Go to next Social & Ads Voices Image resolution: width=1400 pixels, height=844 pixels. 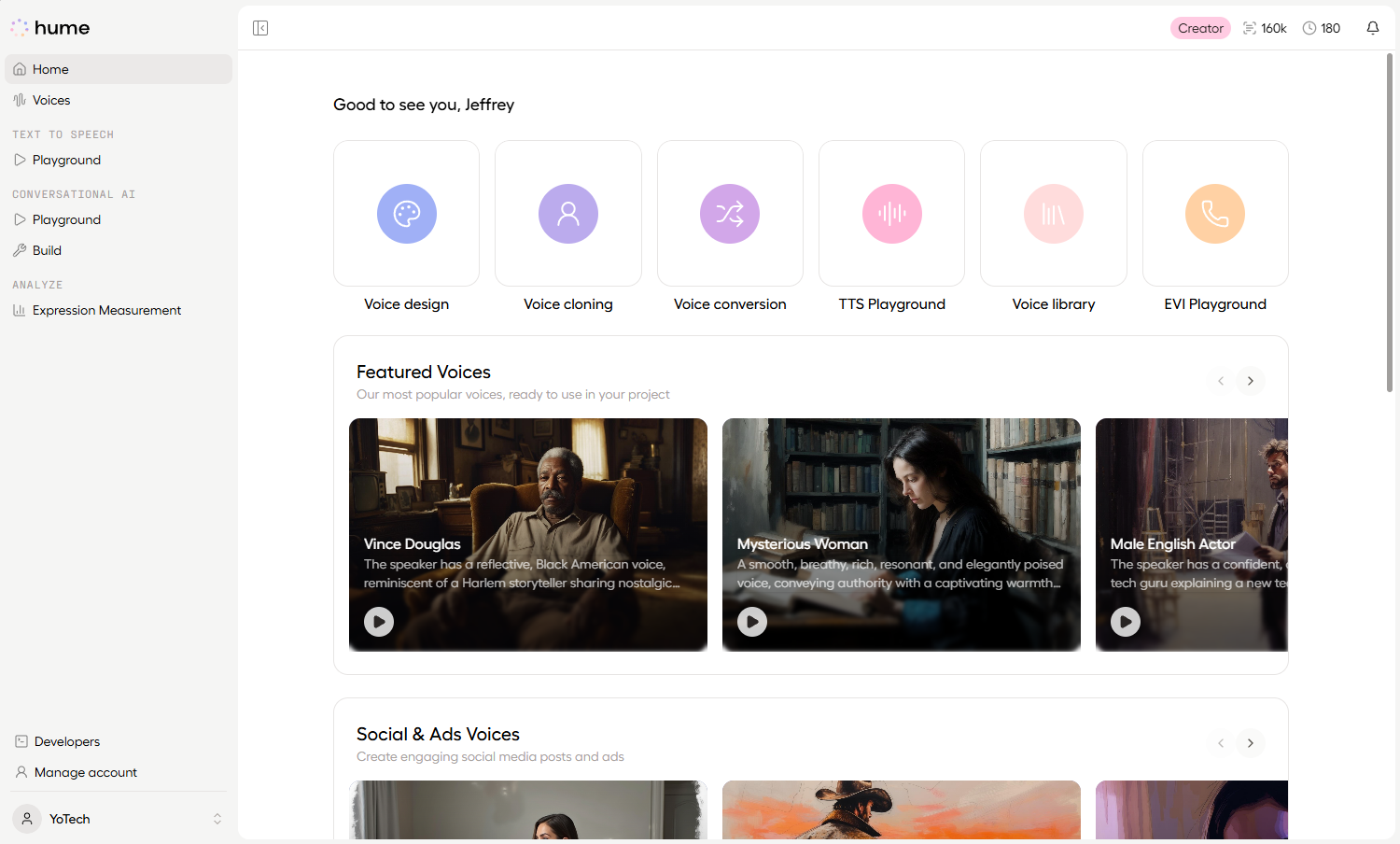(x=1251, y=743)
